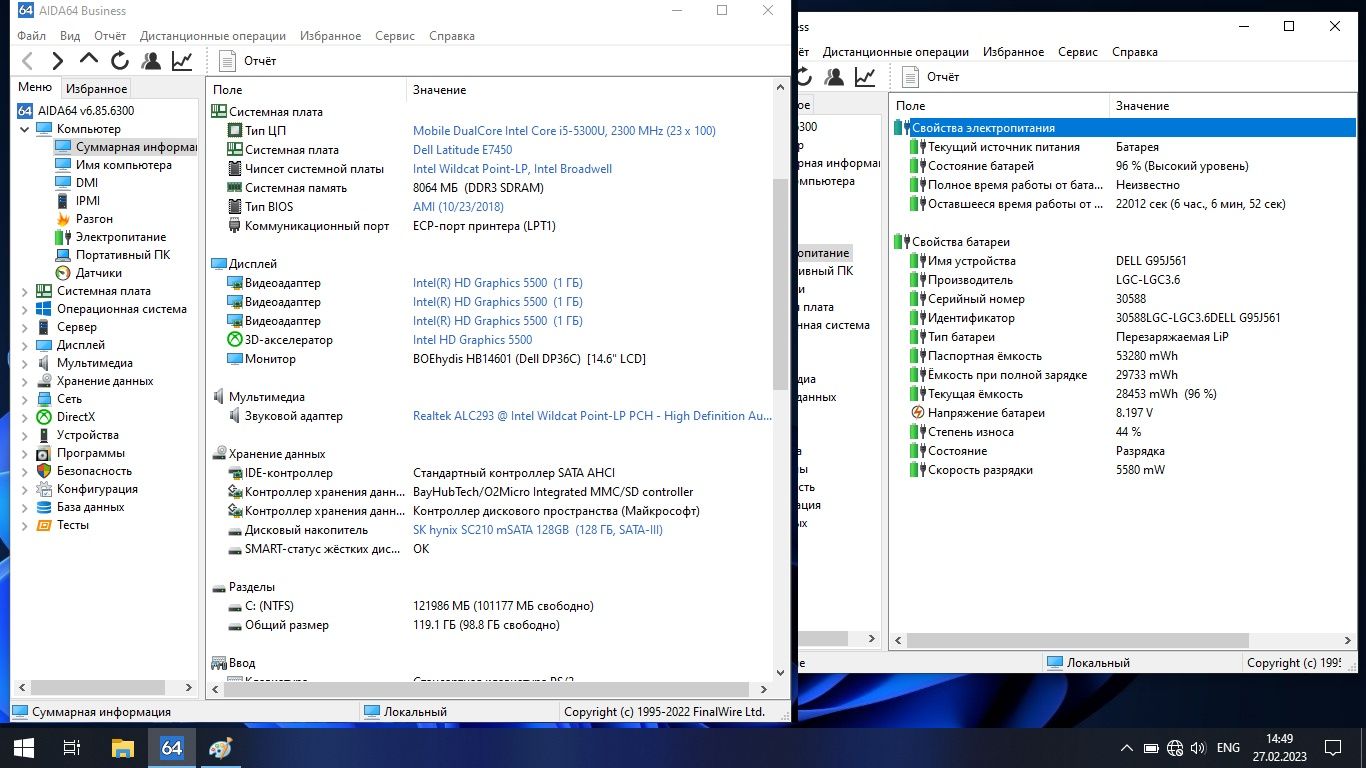Open Дистанционные операции menu in front window
1366x768 pixels.
[x=213, y=35]
